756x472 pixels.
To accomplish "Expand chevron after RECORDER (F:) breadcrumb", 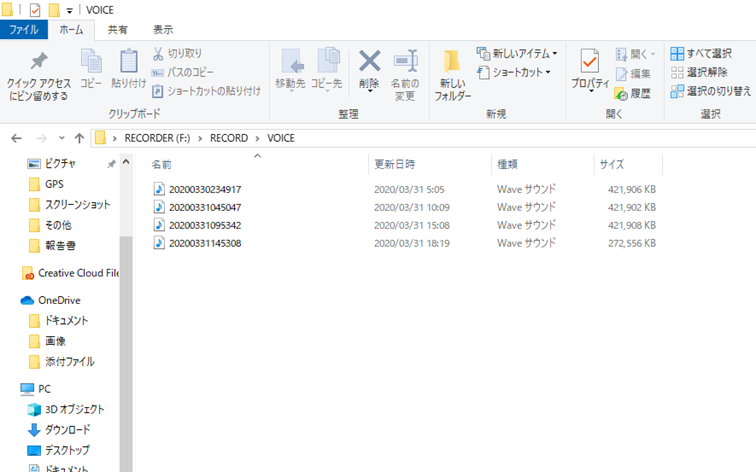I will click(200, 138).
